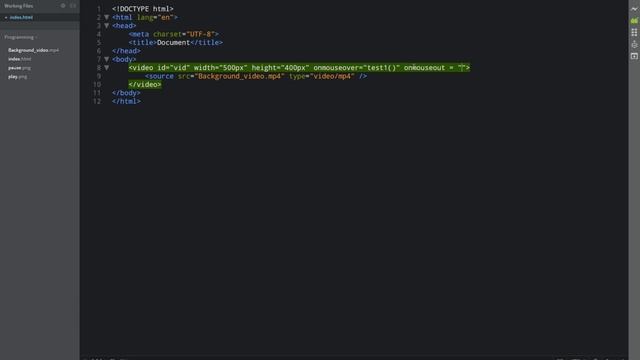Click the Git-style branch icon in right toolbar

634,44
